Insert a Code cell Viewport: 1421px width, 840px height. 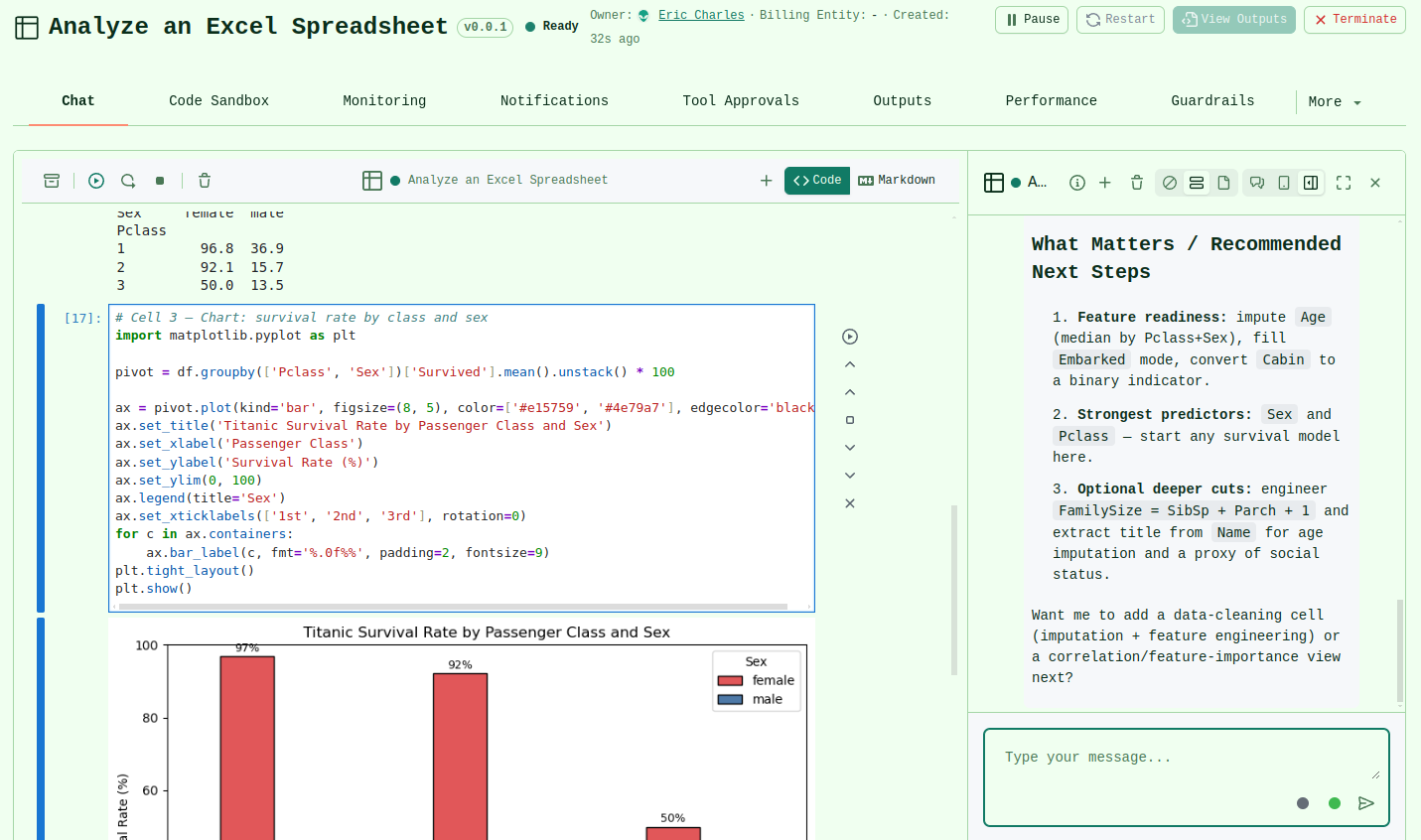point(817,181)
